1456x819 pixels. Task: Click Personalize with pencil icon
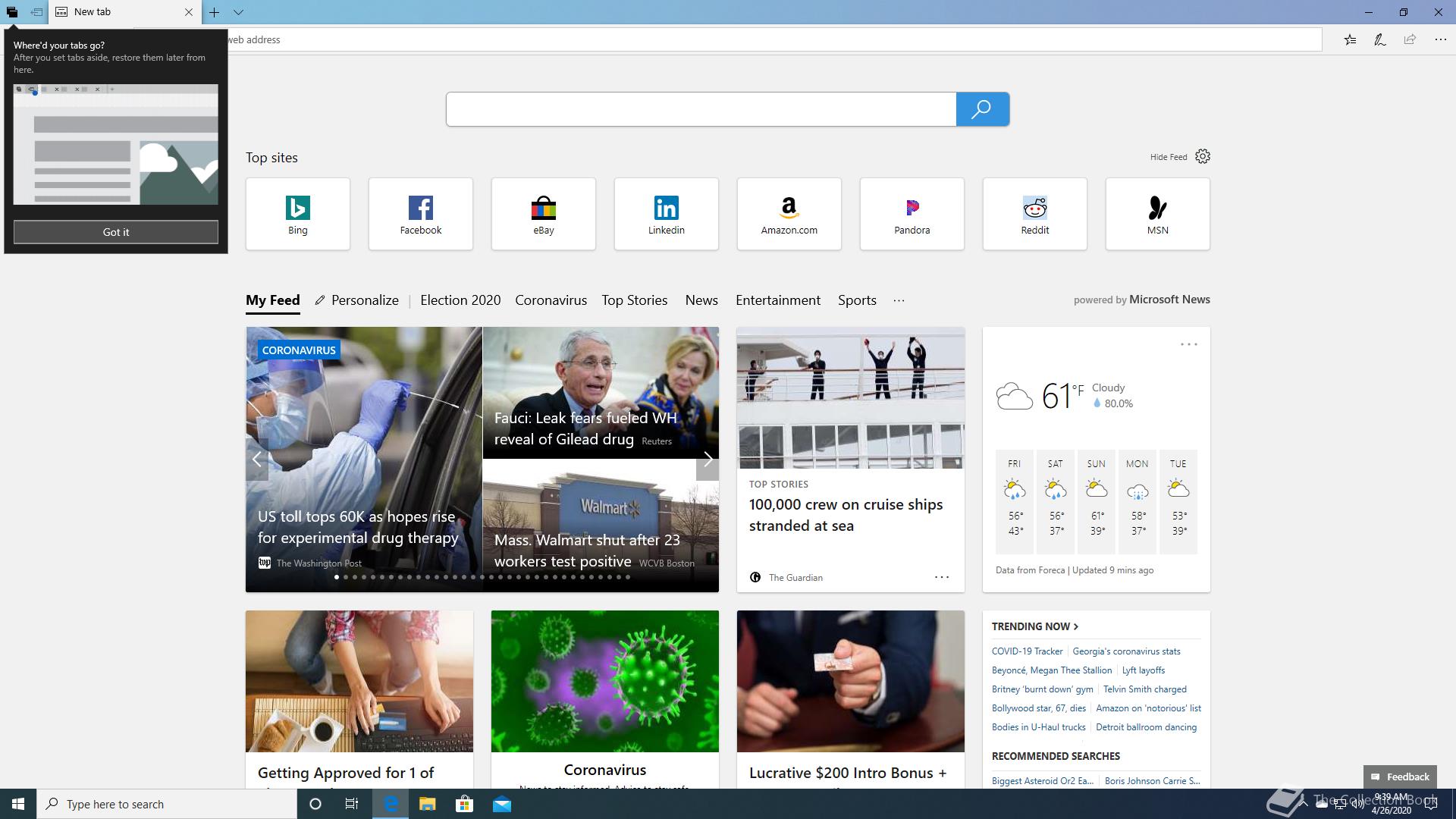[357, 300]
